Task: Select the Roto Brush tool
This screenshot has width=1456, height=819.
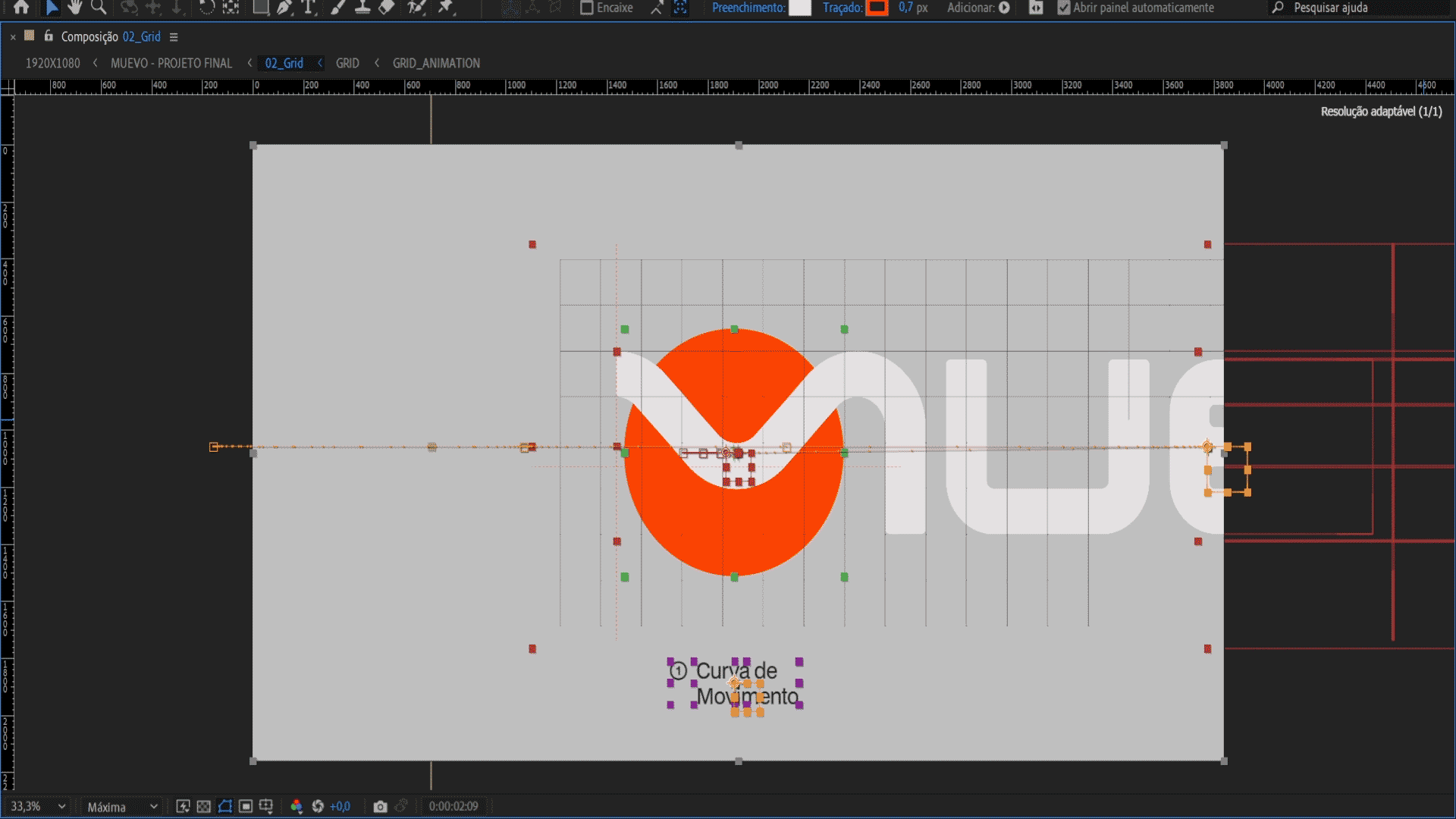Action: click(416, 8)
